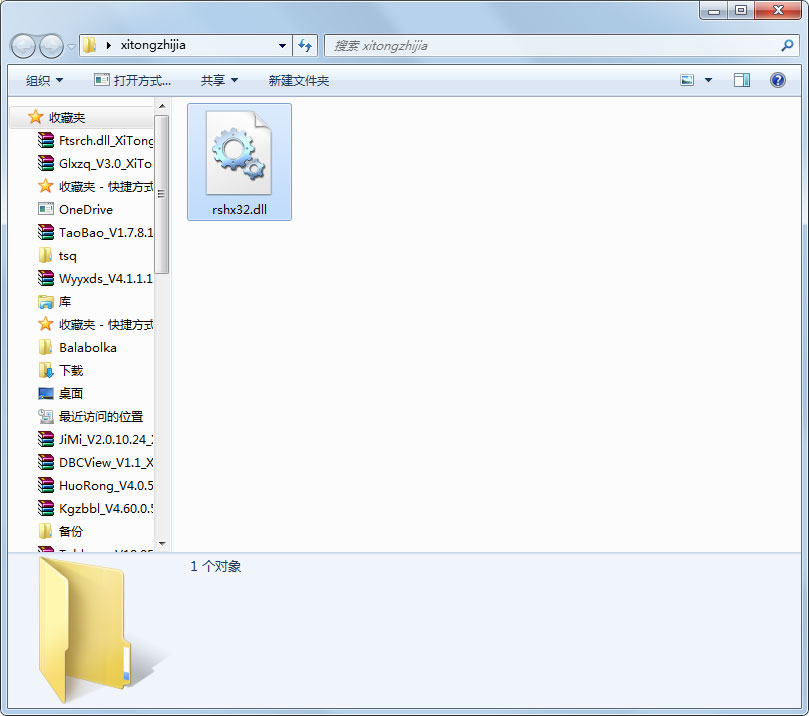Click the 1 个对象 status text
The height and width of the screenshot is (716, 809).
click(x=216, y=566)
